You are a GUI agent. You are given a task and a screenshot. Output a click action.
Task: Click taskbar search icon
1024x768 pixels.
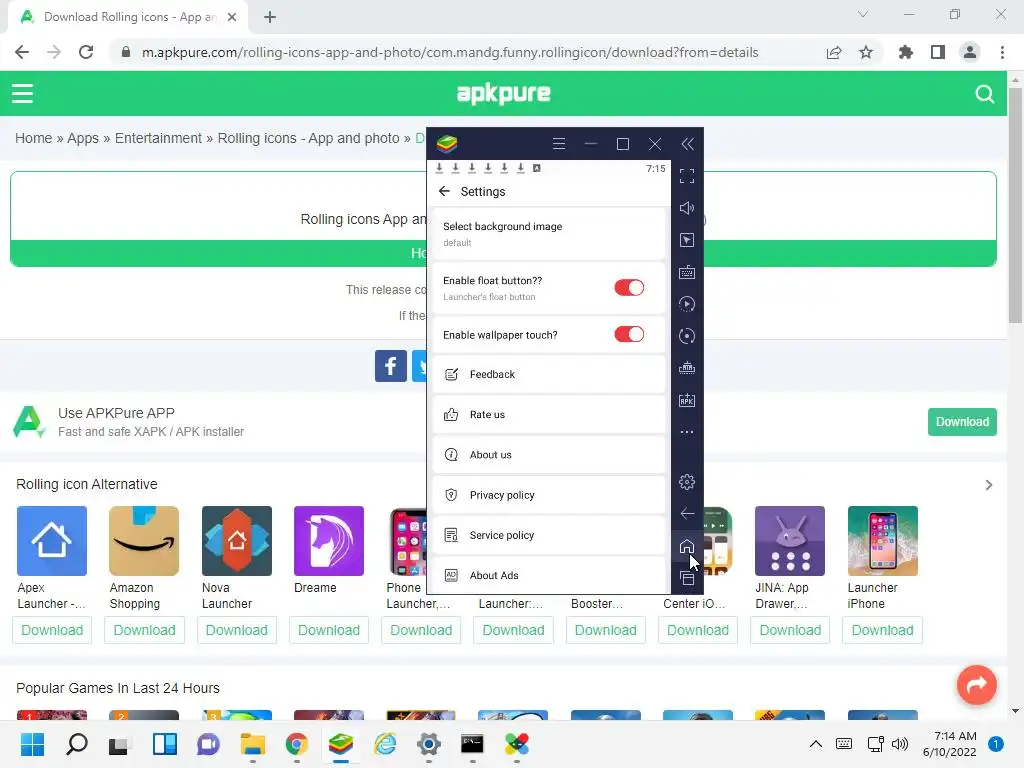[76, 744]
